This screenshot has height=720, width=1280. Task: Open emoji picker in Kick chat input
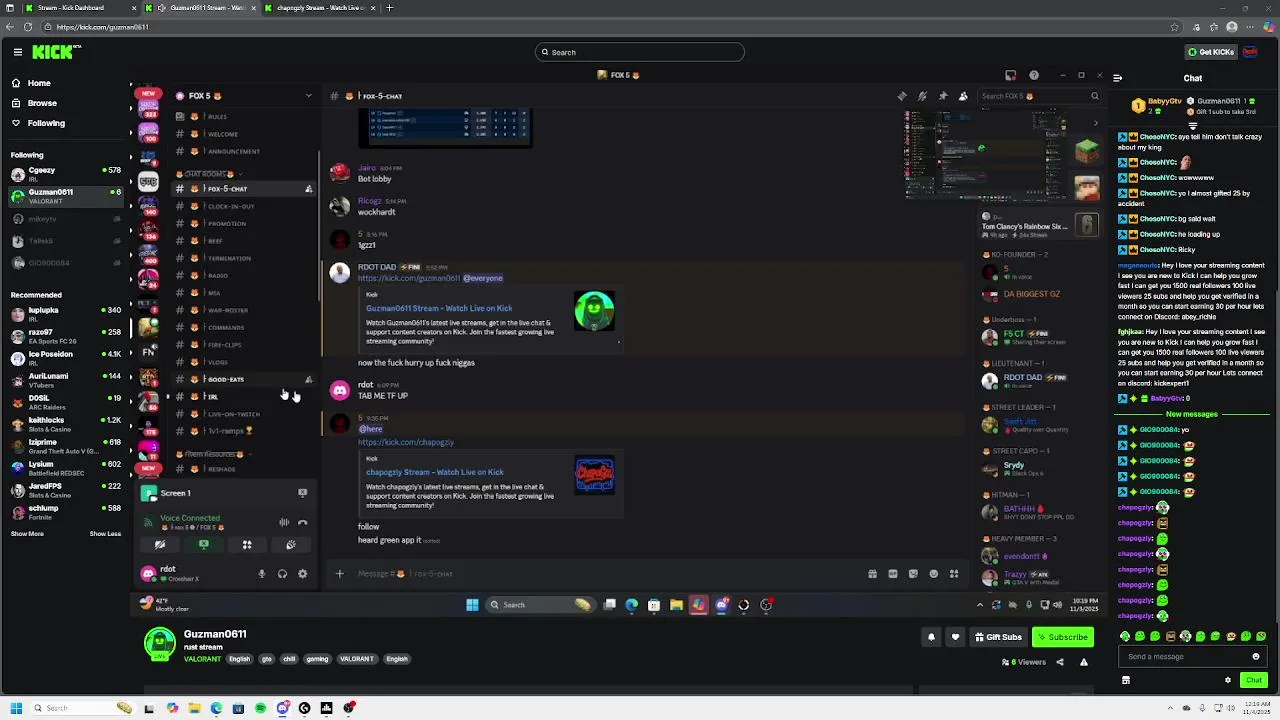click(x=1256, y=657)
